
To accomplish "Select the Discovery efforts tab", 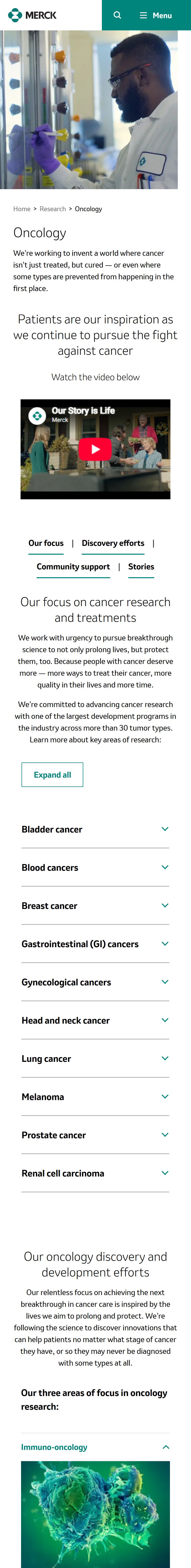I will click(113, 543).
